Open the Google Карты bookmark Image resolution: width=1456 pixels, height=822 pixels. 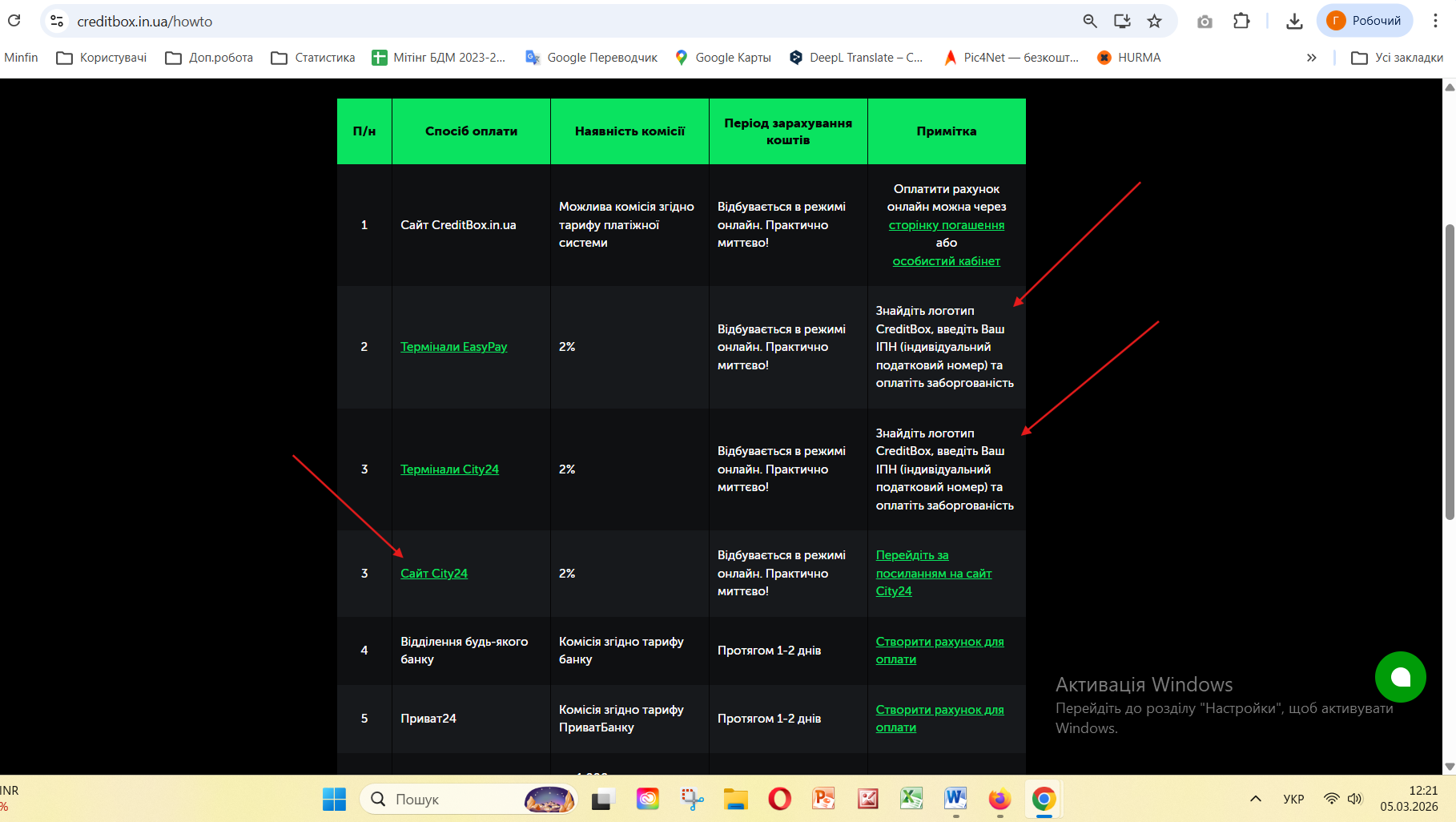[722, 58]
